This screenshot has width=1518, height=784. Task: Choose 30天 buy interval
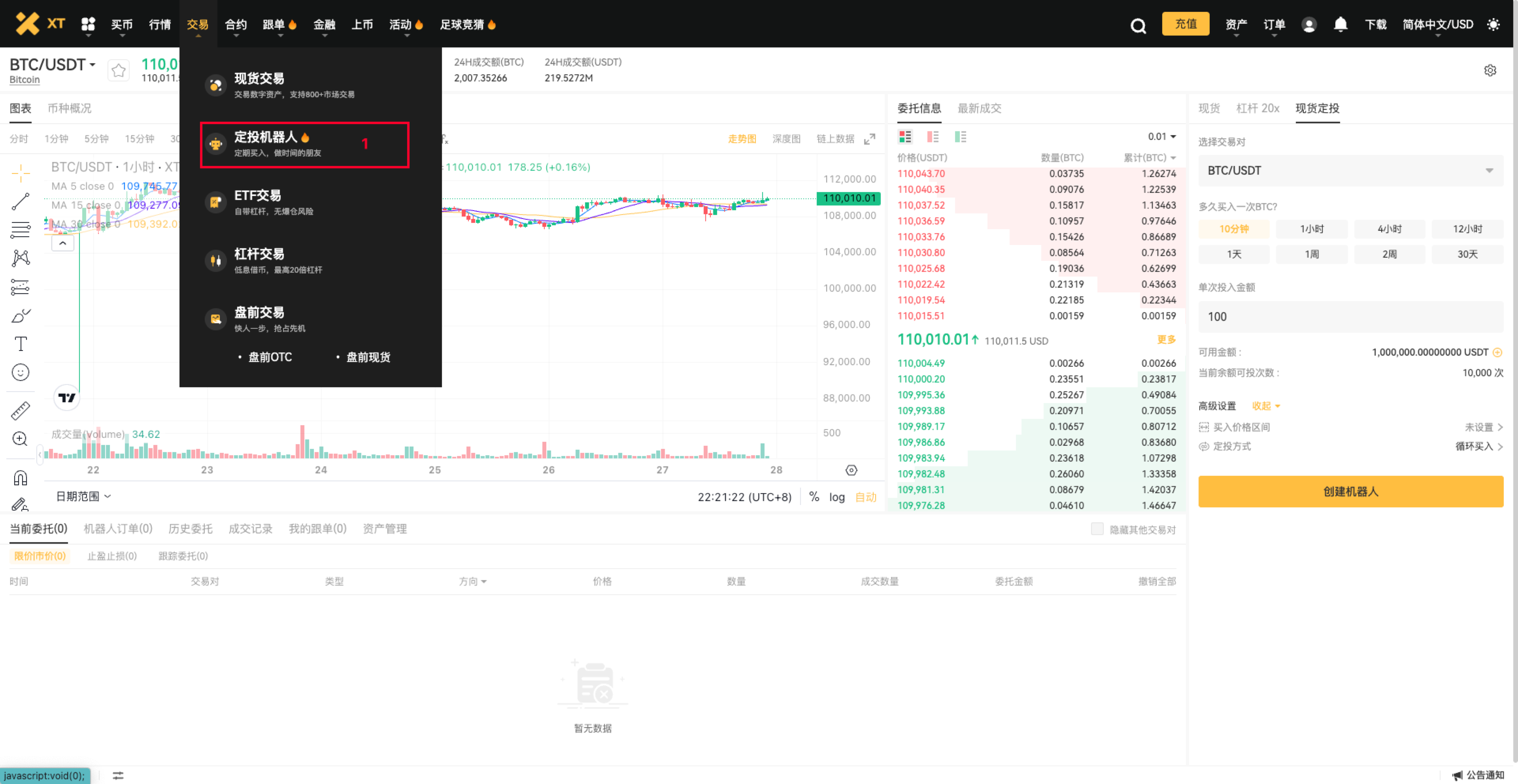(x=1467, y=254)
